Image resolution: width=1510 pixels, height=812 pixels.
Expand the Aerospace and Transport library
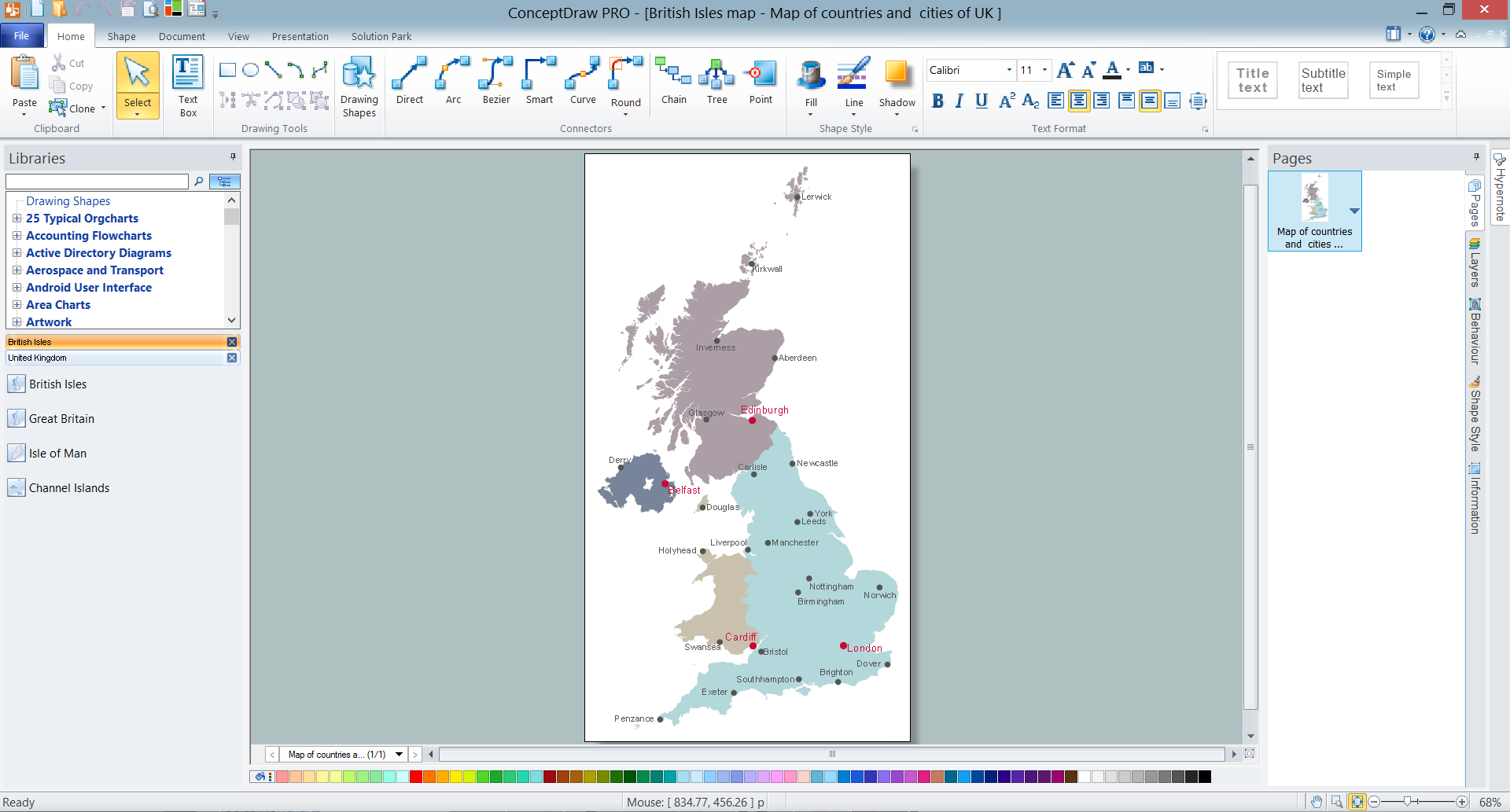coord(17,270)
